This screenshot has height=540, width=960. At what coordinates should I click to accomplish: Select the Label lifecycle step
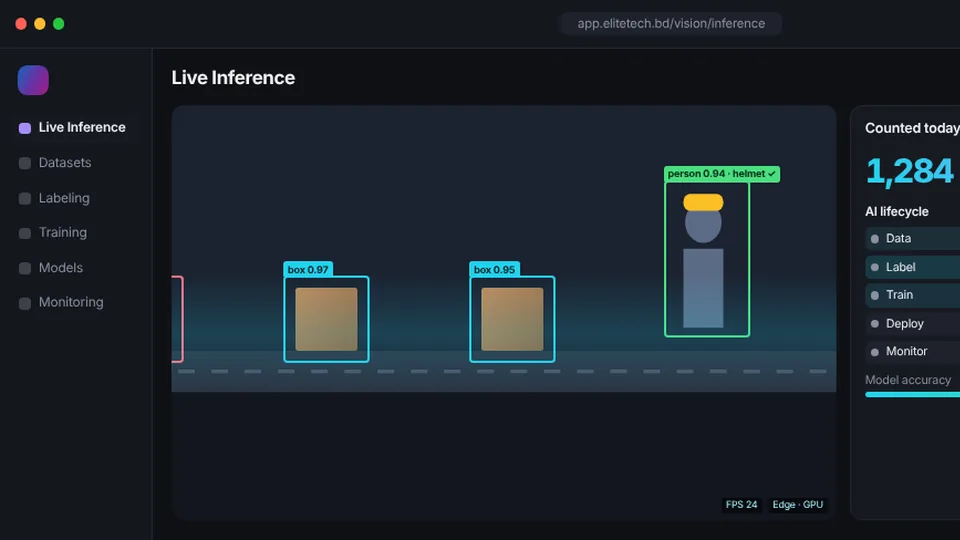click(x=912, y=267)
